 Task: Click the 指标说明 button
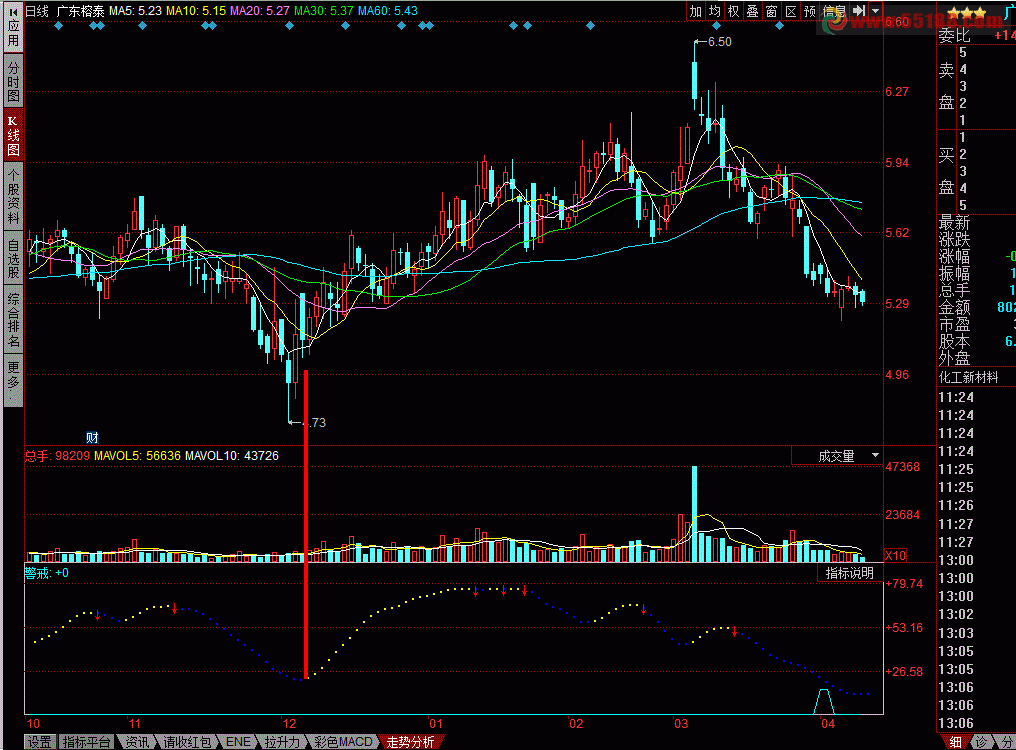[849, 573]
